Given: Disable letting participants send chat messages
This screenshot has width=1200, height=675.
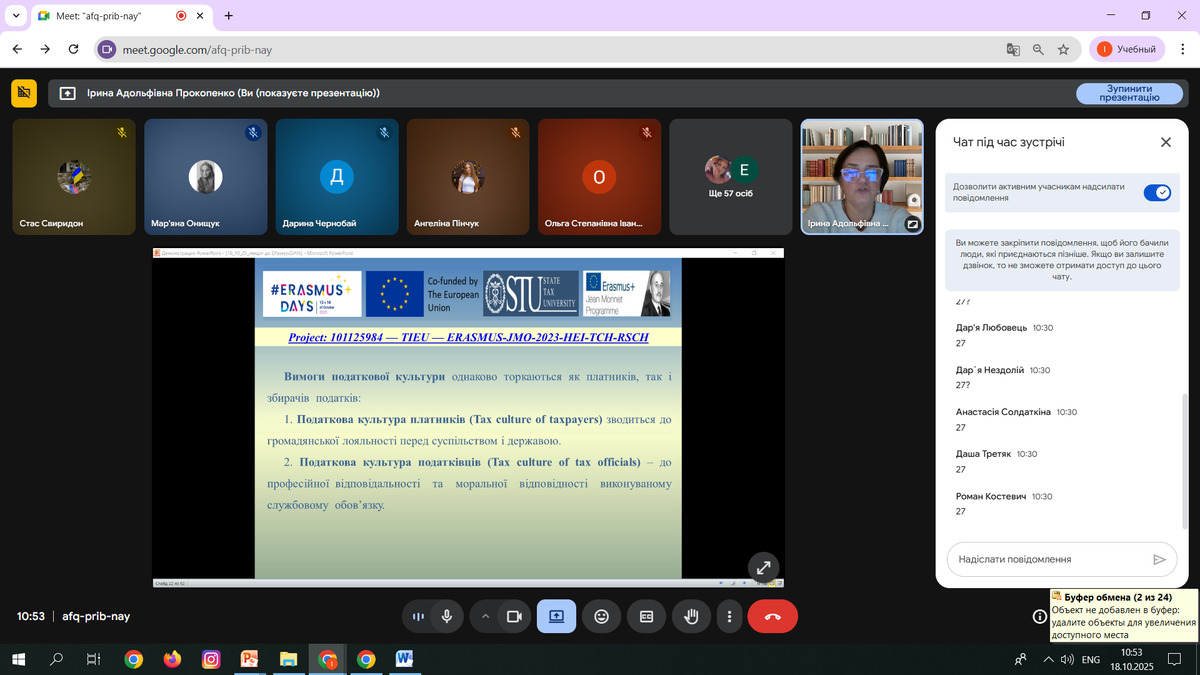Looking at the screenshot, I should [x=1156, y=192].
